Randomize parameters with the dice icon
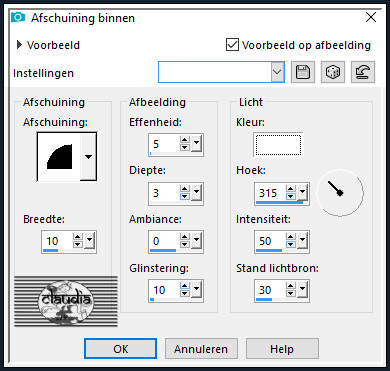Screen dimensions: 390x371 coord(333,72)
